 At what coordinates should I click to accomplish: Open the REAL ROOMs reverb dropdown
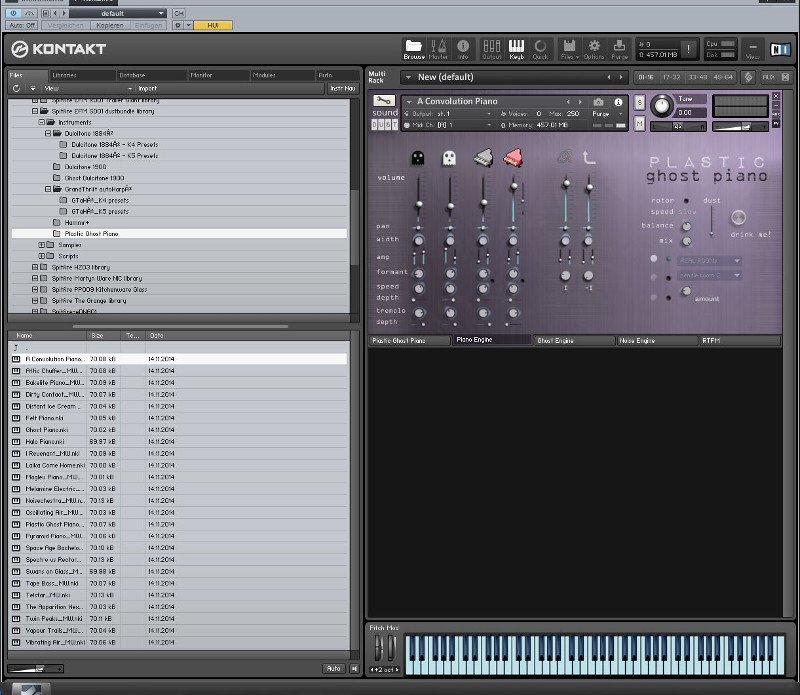[709, 261]
